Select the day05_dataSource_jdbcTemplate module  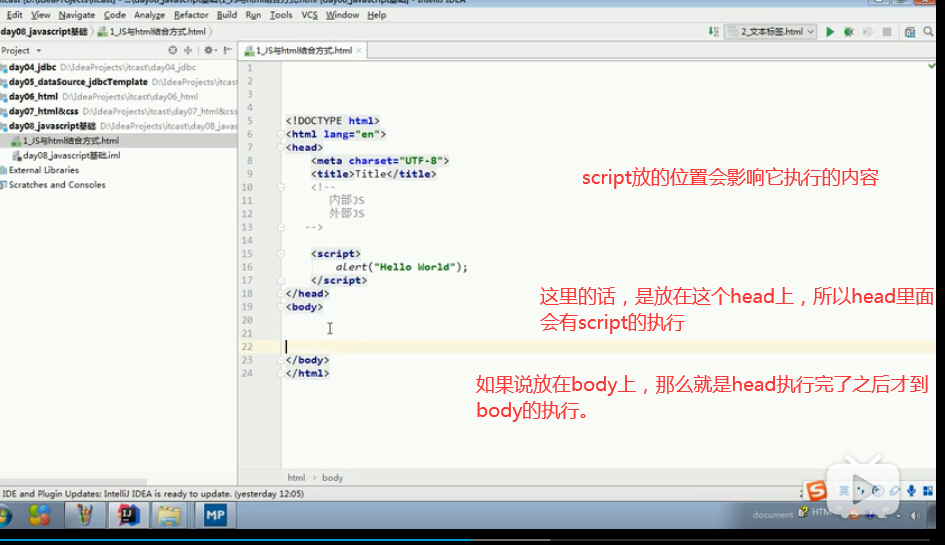click(x=78, y=82)
